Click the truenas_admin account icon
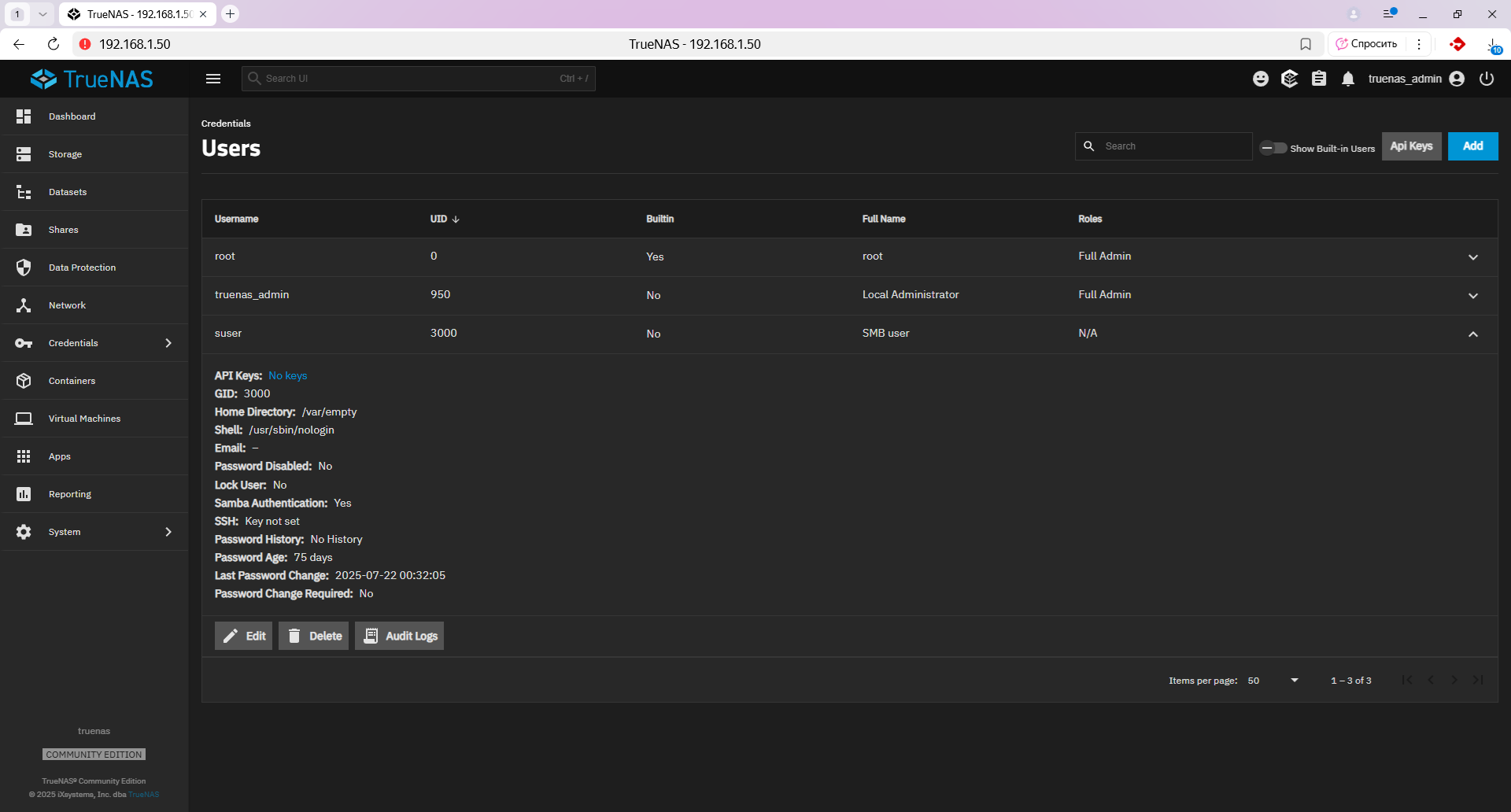Screen dimensions: 1511x812 tap(1457, 79)
